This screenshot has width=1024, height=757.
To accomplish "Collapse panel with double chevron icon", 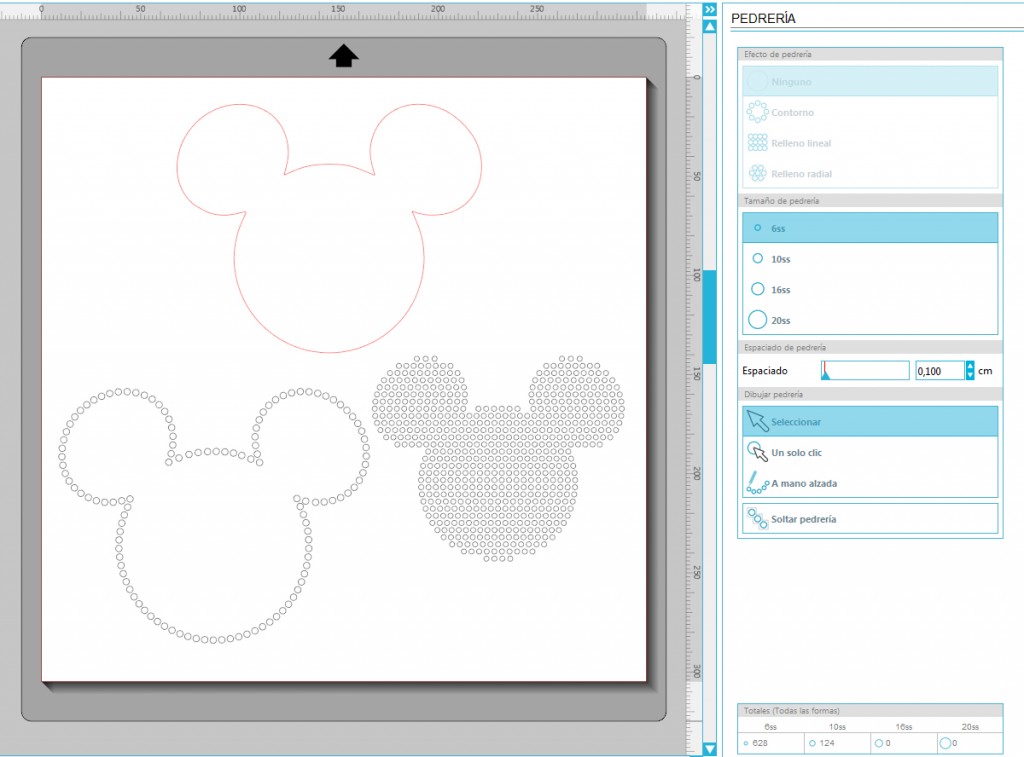I will tap(710, 9).
